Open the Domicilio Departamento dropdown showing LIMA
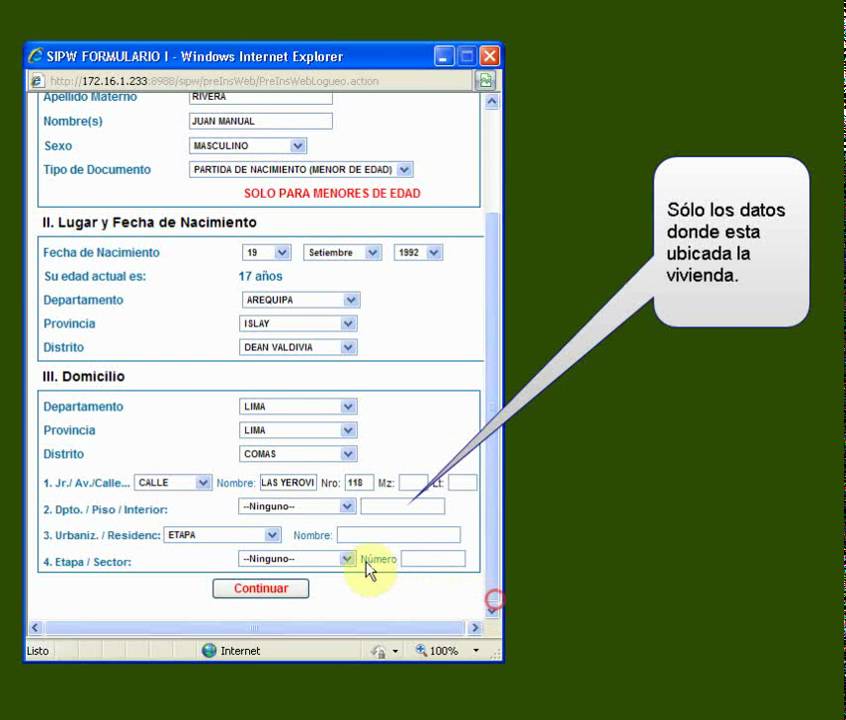Viewport: 846px width, 720px height. click(298, 407)
